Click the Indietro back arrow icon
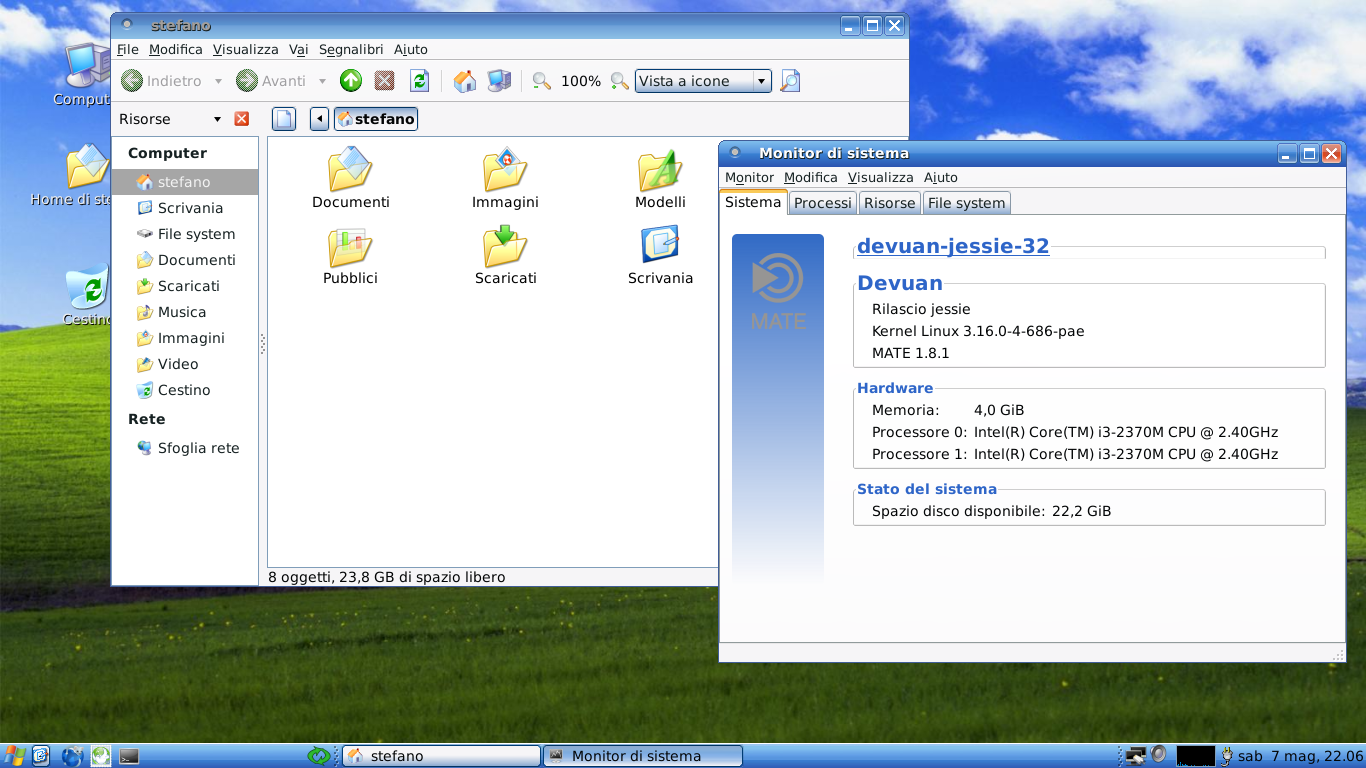 pyautogui.click(x=132, y=81)
